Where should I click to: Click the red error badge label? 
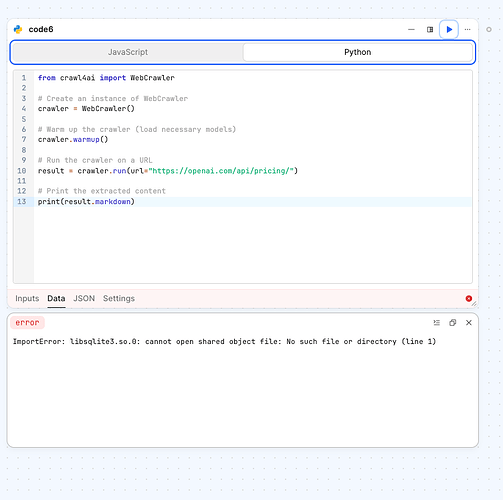click(27, 323)
